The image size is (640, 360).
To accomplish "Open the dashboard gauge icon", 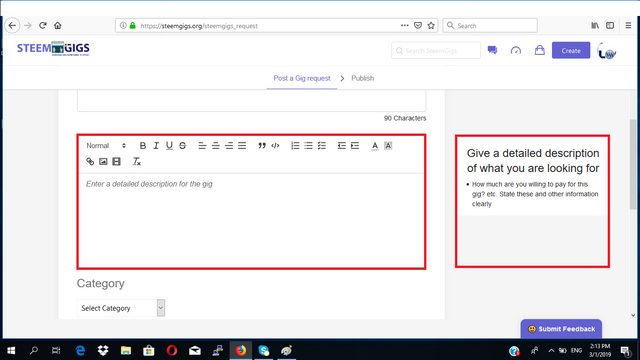I will [x=516, y=51].
